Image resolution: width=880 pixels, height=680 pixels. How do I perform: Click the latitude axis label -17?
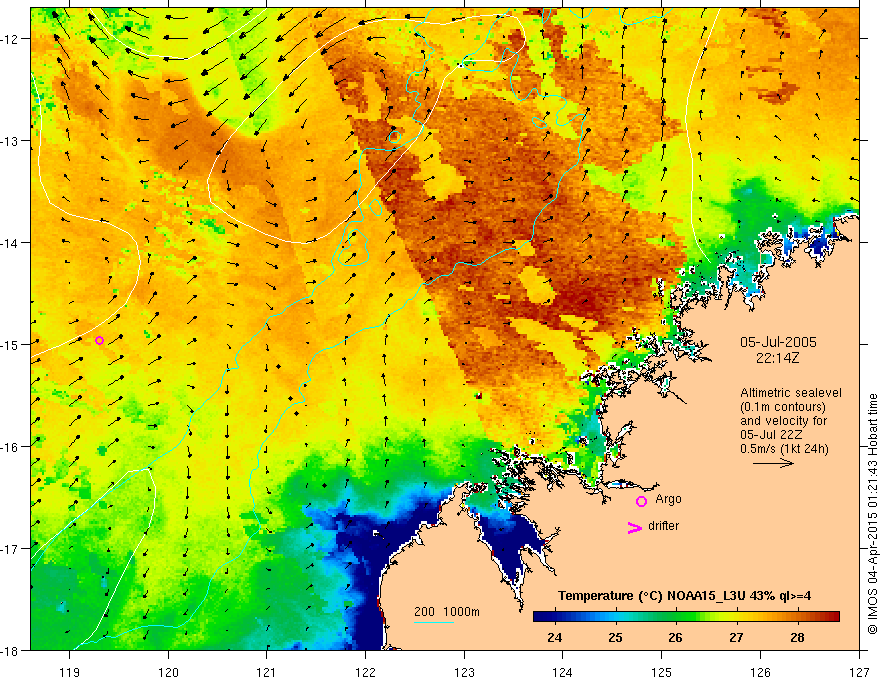10,548
